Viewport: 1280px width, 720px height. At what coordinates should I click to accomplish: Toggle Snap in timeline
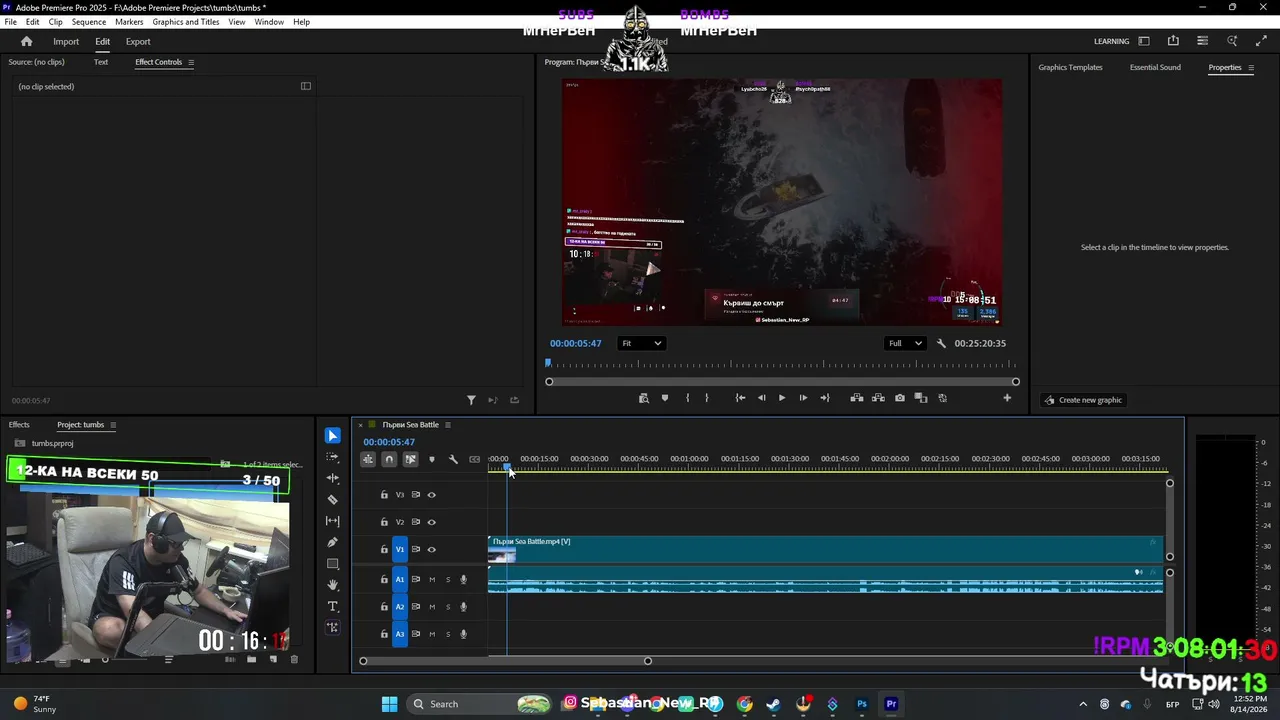pyautogui.click(x=389, y=459)
